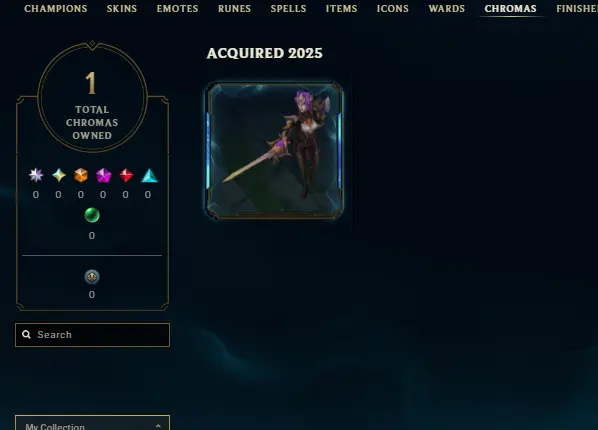Select the pink pentagon gemstone icon
Viewport: 598px width, 430px height.
103,176
